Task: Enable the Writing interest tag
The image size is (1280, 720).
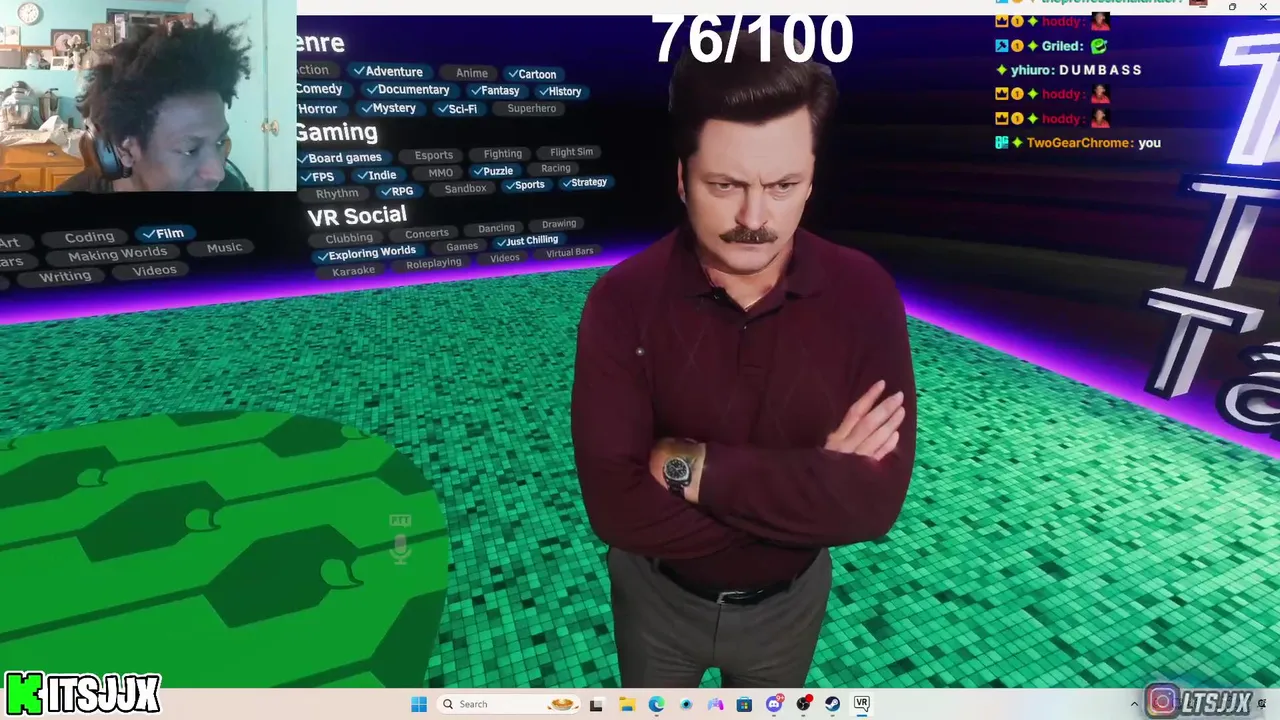Action: coord(65,277)
